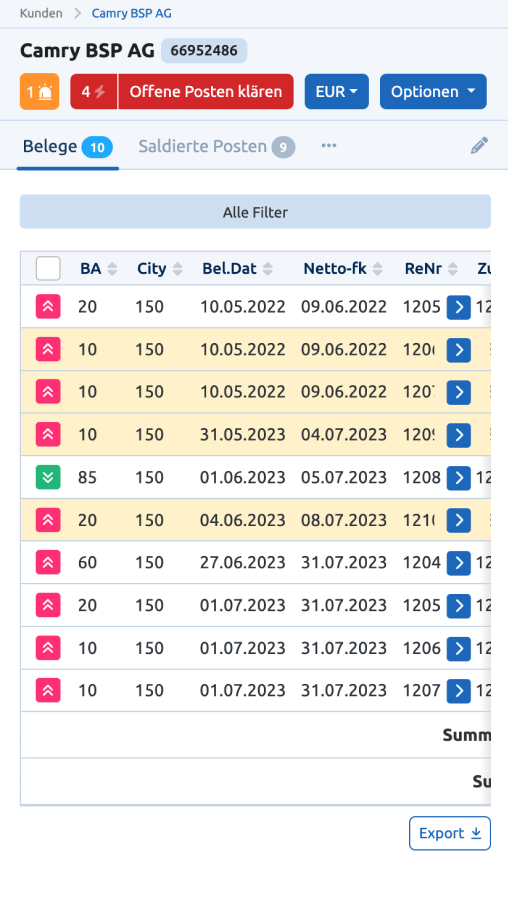
Task: Click date cell 04.06.2023
Action: coord(243,520)
